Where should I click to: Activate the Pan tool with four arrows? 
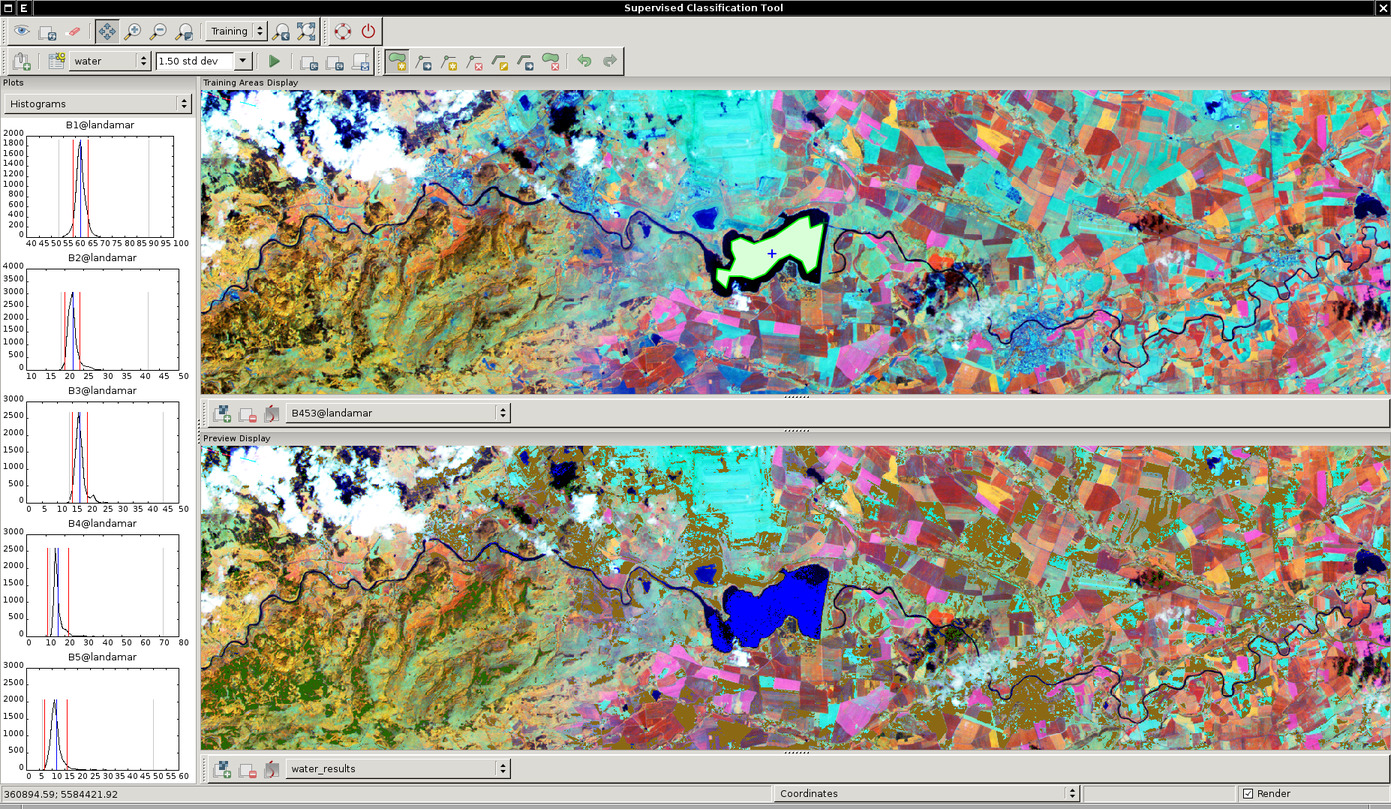point(107,31)
